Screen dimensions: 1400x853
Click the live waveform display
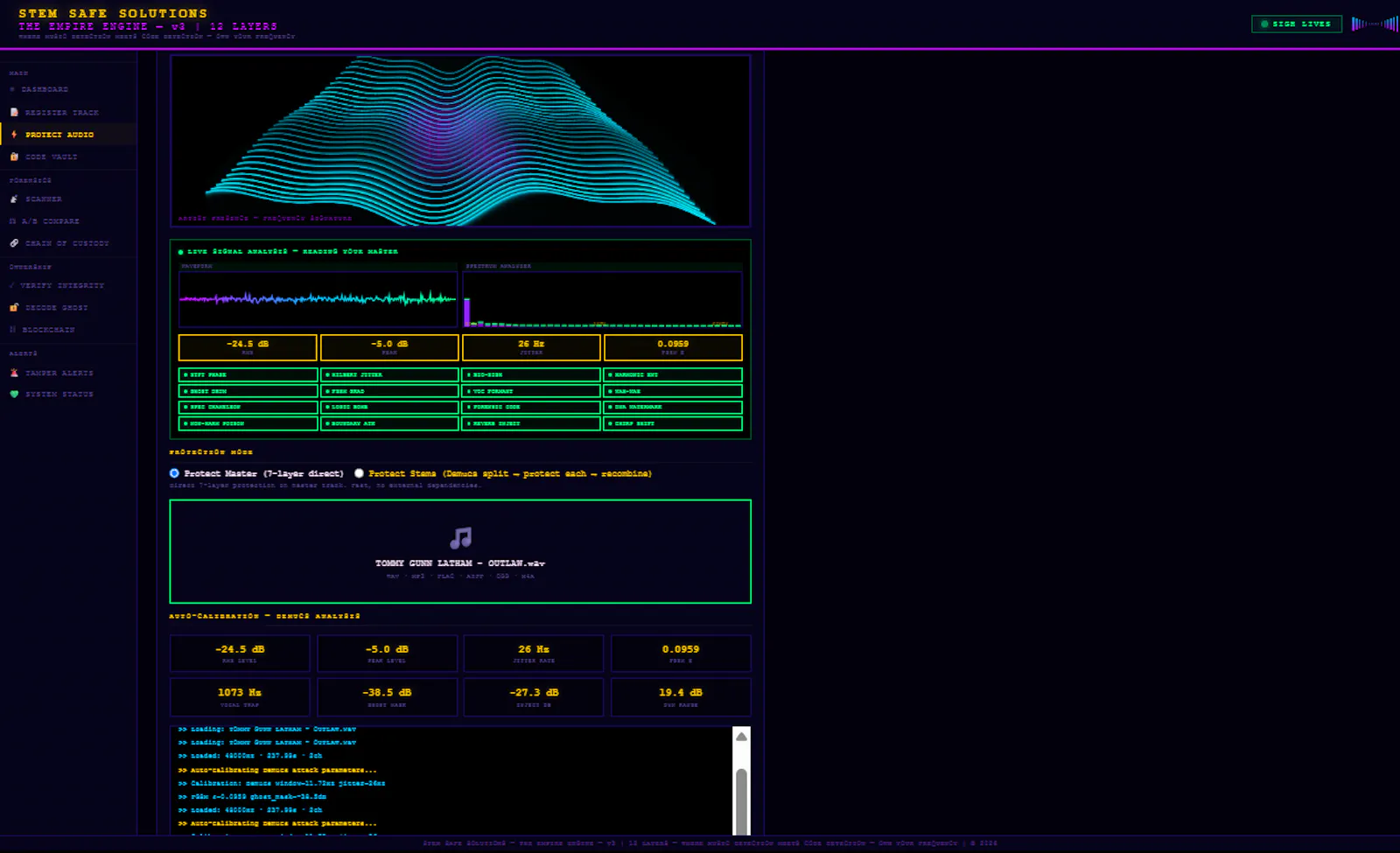(318, 299)
